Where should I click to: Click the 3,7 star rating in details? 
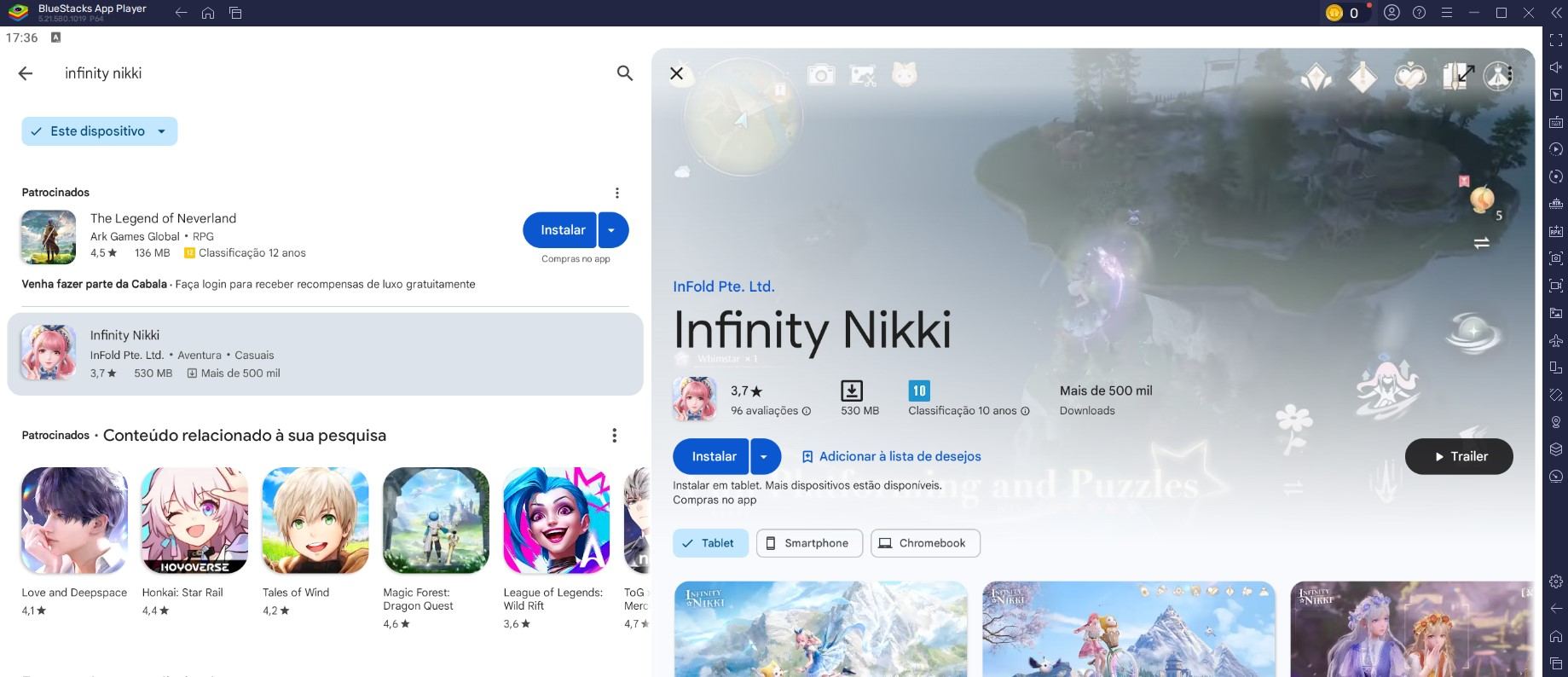(x=746, y=391)
